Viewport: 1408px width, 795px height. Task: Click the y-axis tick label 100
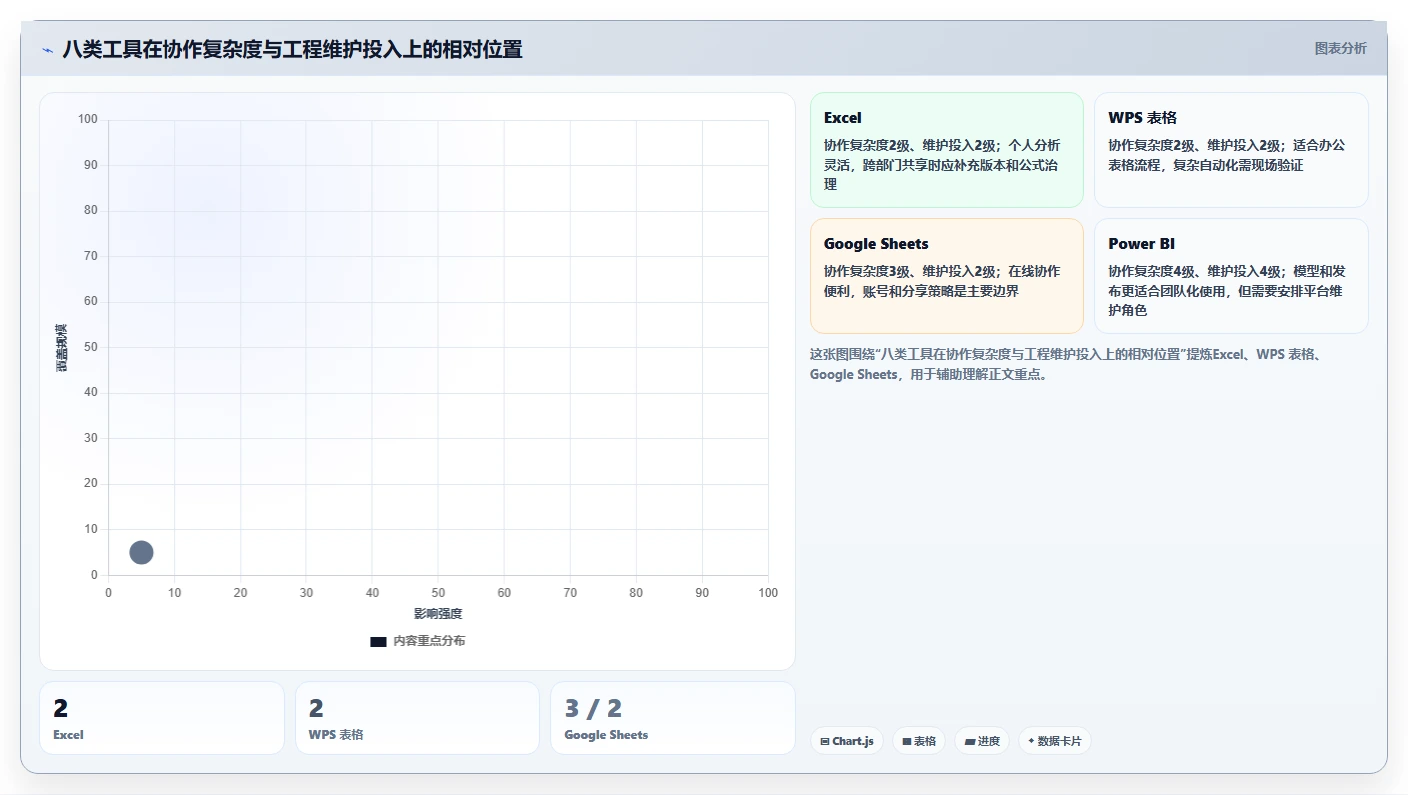(88, 120)
